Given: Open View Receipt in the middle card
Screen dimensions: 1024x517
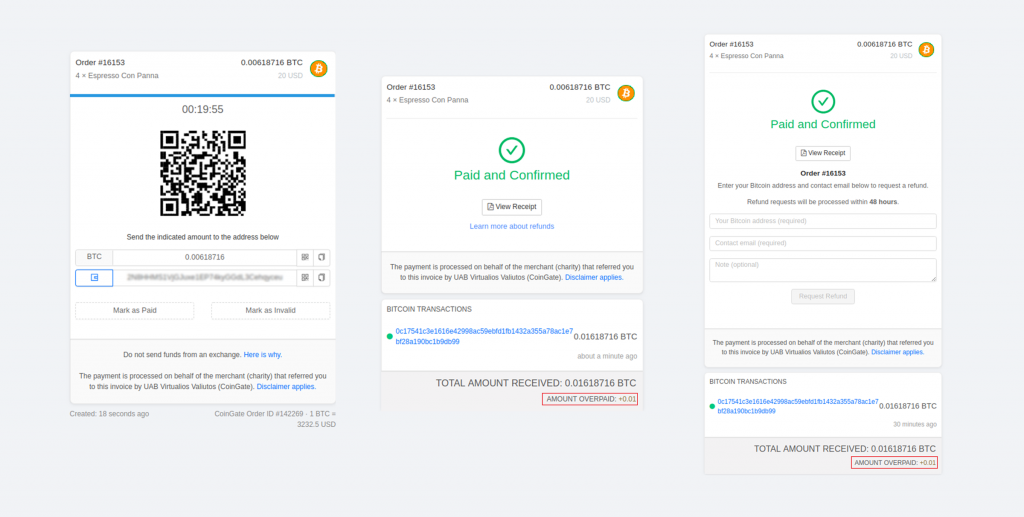Looking at the screenshot, I should pos(512,207).
